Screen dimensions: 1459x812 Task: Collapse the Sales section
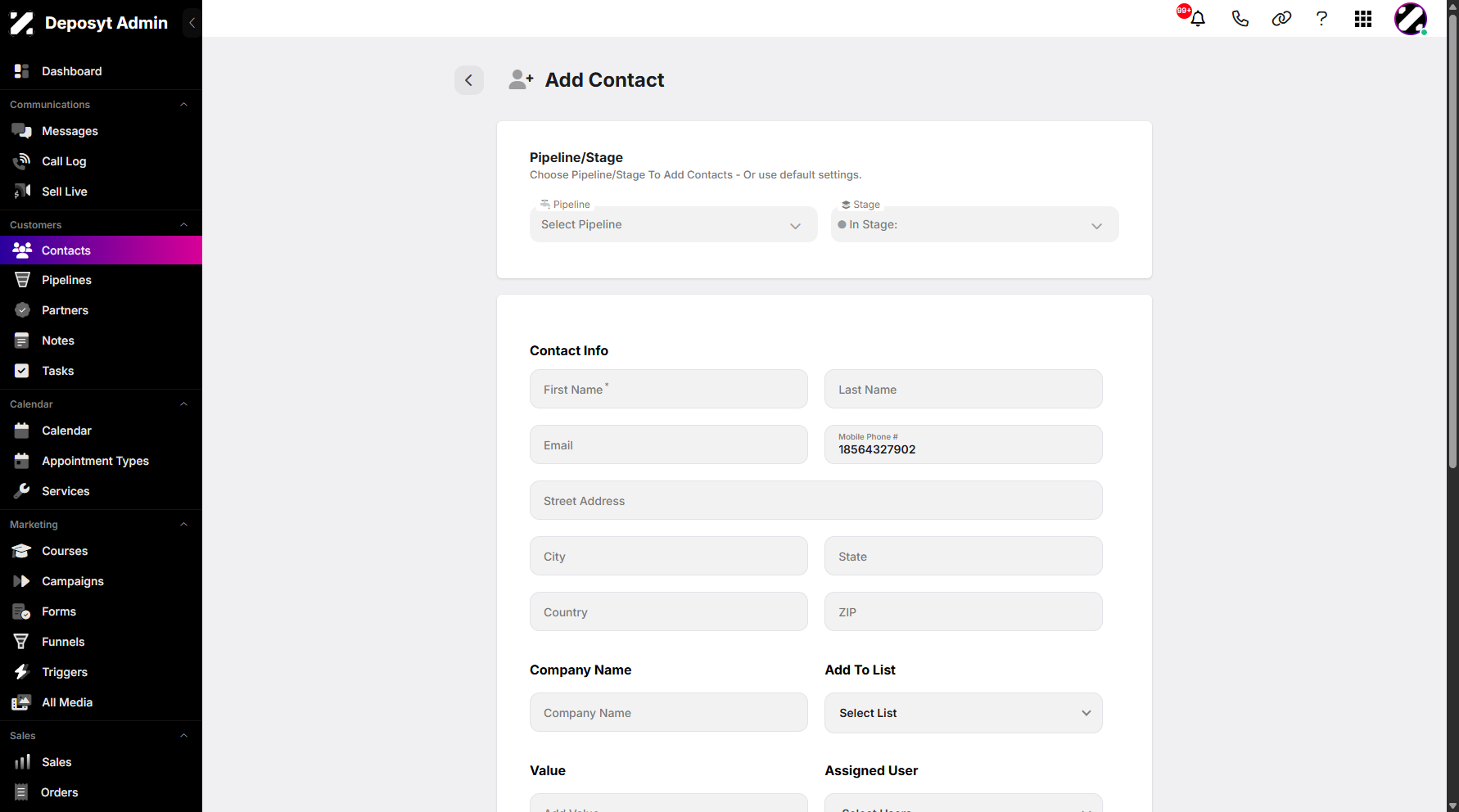click(x=184, y=736)
